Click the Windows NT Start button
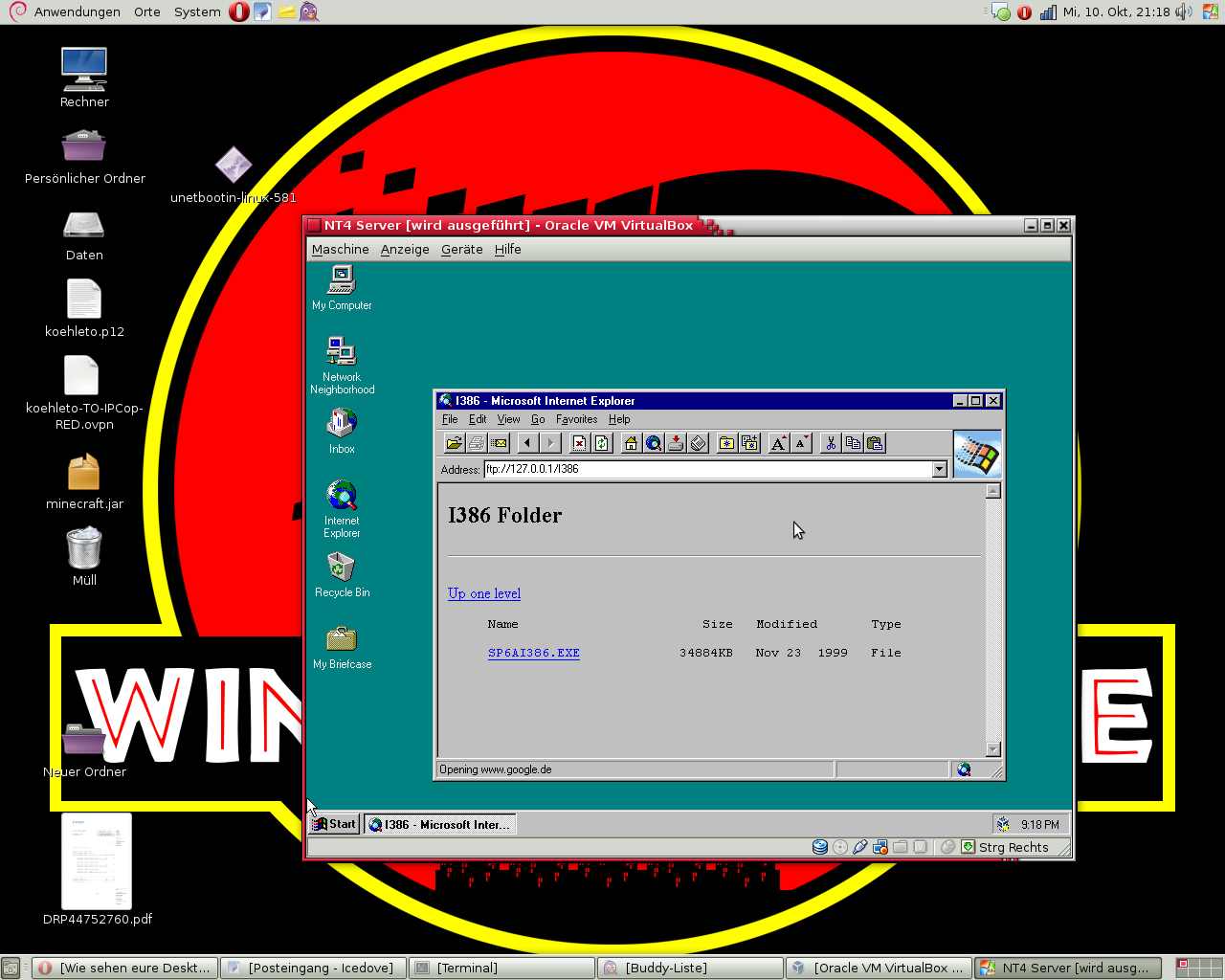The height and width of the screenshot is (980, 1225). coord(334,824)
